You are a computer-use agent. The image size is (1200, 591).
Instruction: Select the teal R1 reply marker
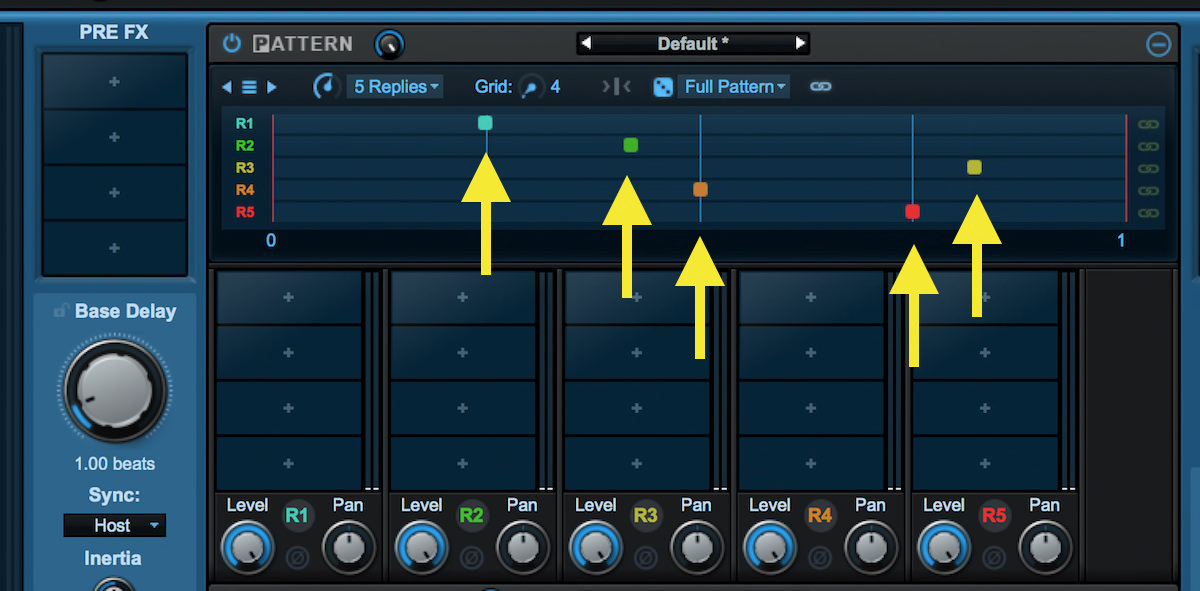point(485,123)
